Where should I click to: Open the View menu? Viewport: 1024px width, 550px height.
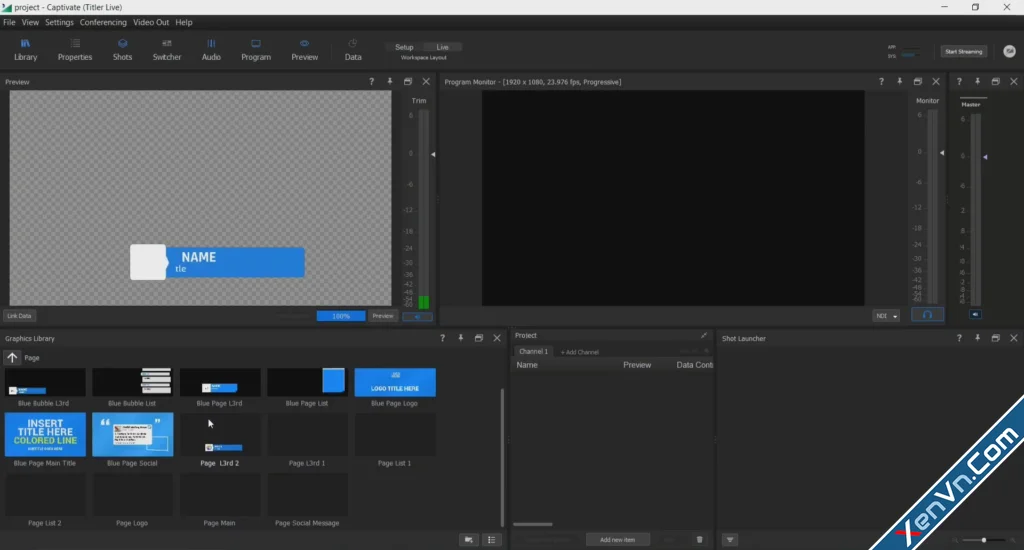30,22
